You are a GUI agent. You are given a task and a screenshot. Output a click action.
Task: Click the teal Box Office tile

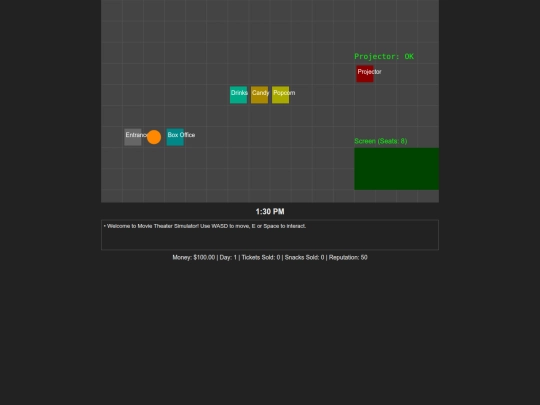[175, 137]
